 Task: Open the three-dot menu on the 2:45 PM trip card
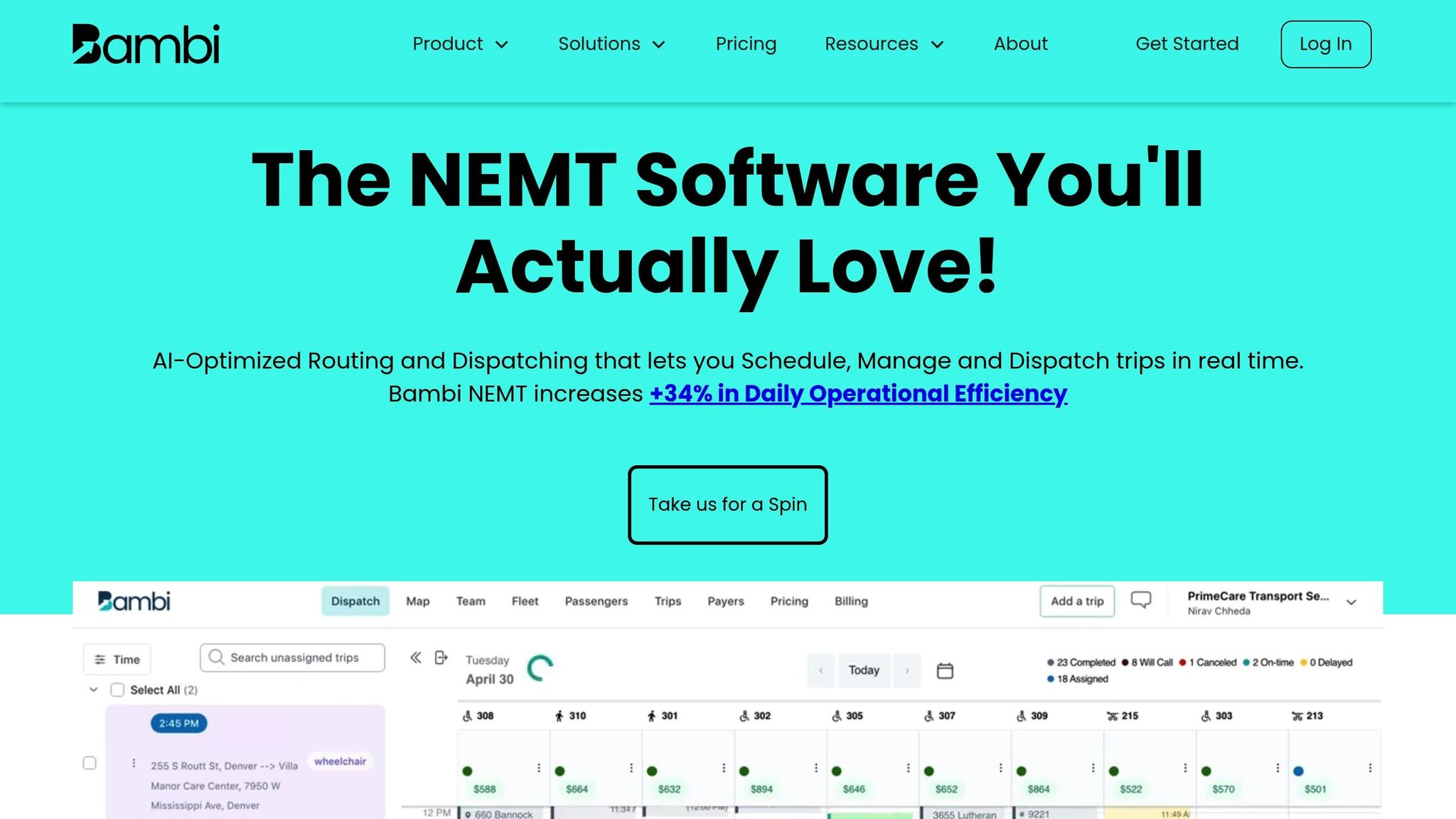coord(134,763)
